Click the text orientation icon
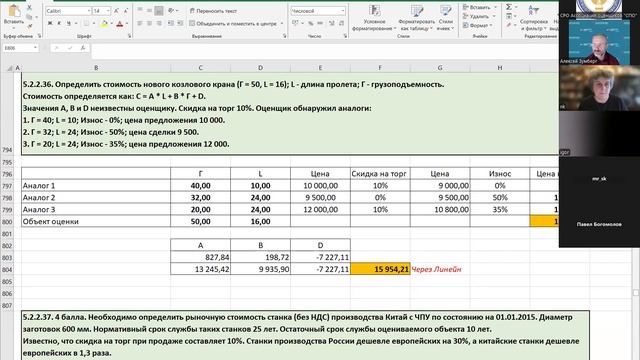This screenshot has height=360, width=640. click(x=171, y=11)
